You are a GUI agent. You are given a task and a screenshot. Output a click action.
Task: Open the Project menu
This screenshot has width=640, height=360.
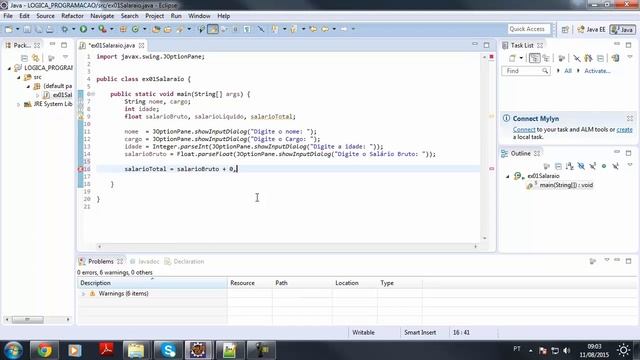pyautogui.click(x=155, y=16)
